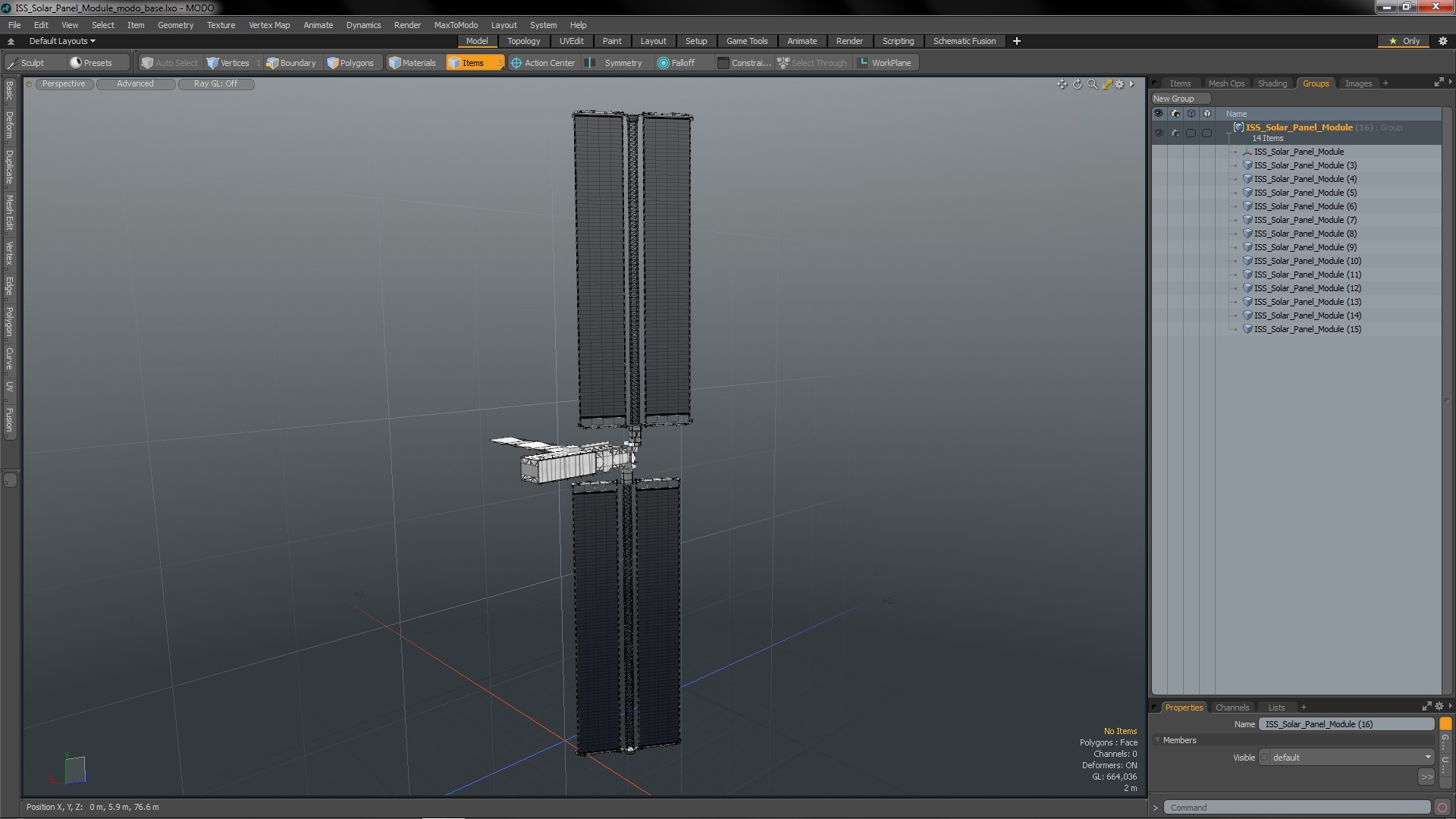The width and height of the screenshot is (1456, 819).
Task: Open Default Layouts dropdown
Action: click(x=62, y=41)
